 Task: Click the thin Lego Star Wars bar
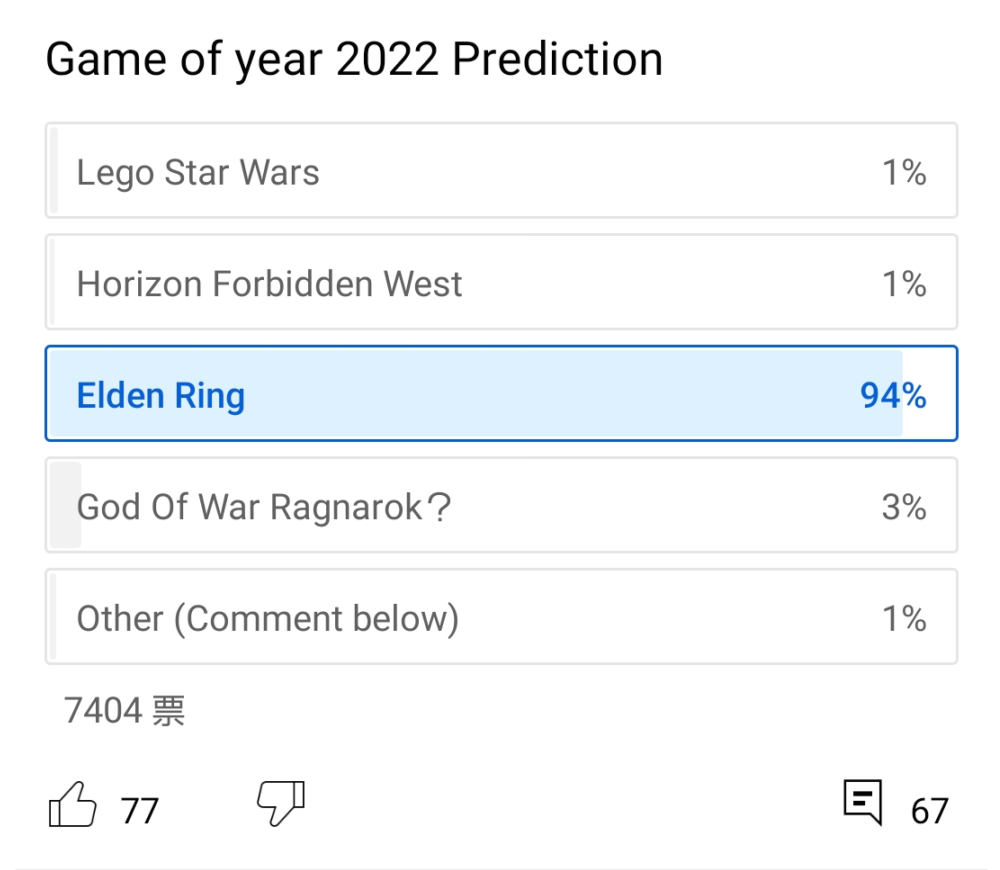pos(54,170)
